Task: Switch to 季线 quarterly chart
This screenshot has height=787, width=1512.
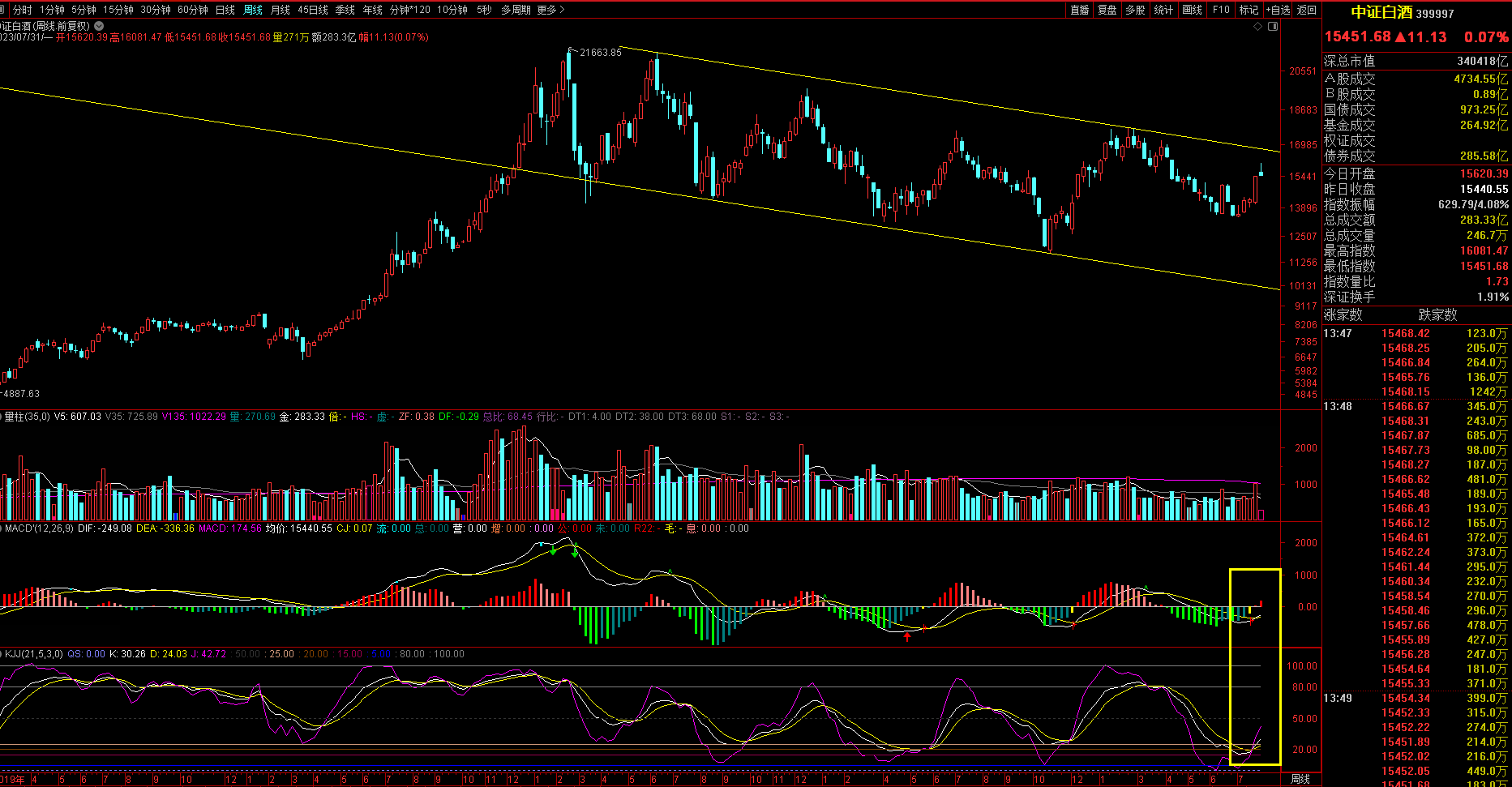Action: 345,10
